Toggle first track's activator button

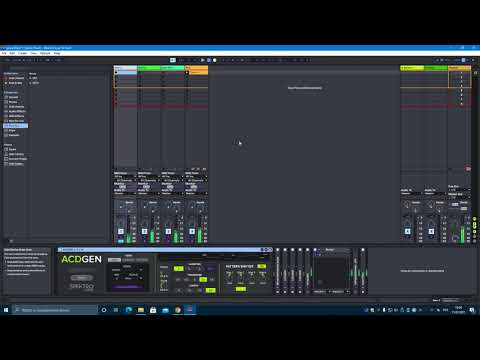tap(121, 231)
